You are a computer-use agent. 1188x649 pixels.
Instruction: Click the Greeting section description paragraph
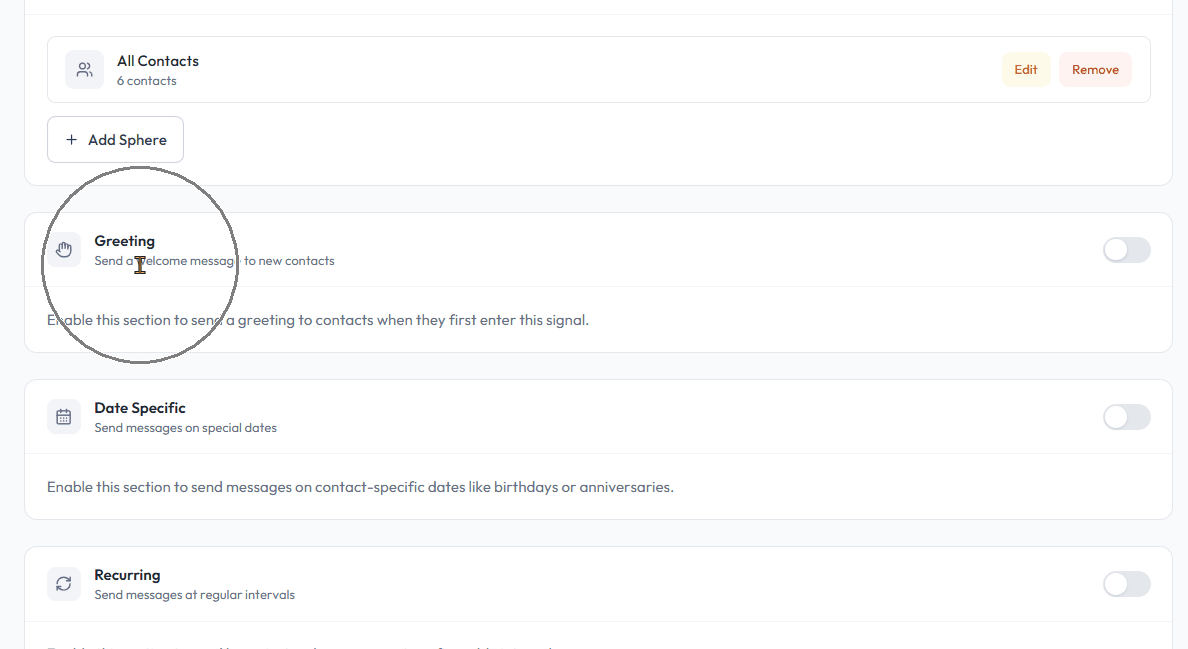pos(318,321)
